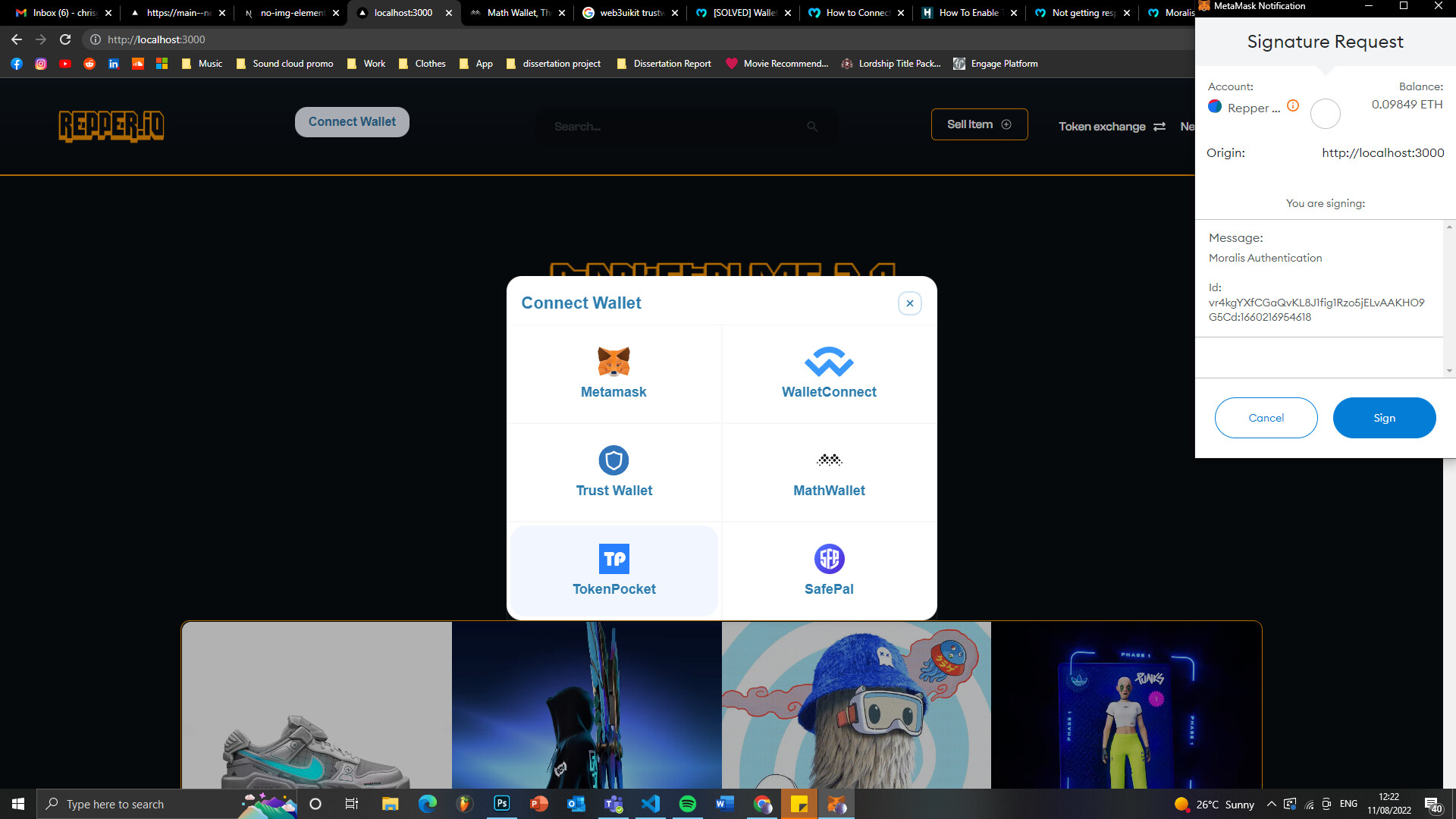This screenshot has width=1456, height=819.
Task: Open the Clothes bookmarks folder
Action: point(422,64)
